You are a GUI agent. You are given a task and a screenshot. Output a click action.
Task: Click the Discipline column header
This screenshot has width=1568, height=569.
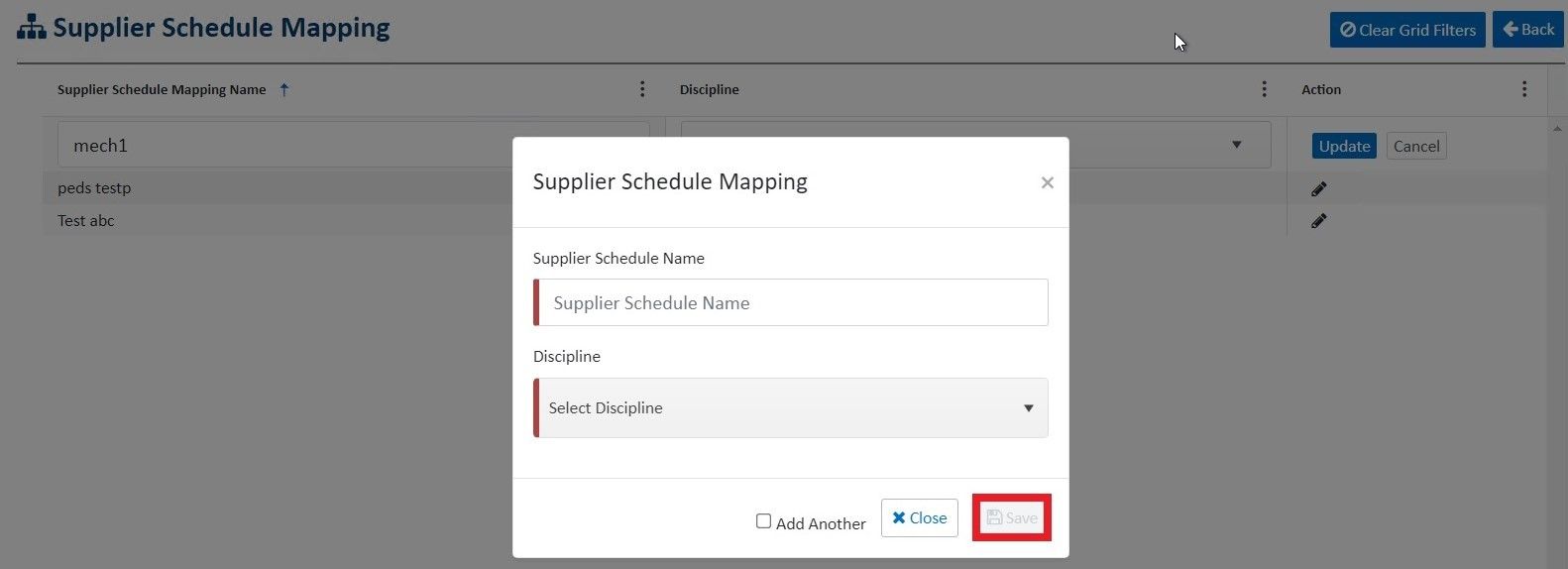709,89
